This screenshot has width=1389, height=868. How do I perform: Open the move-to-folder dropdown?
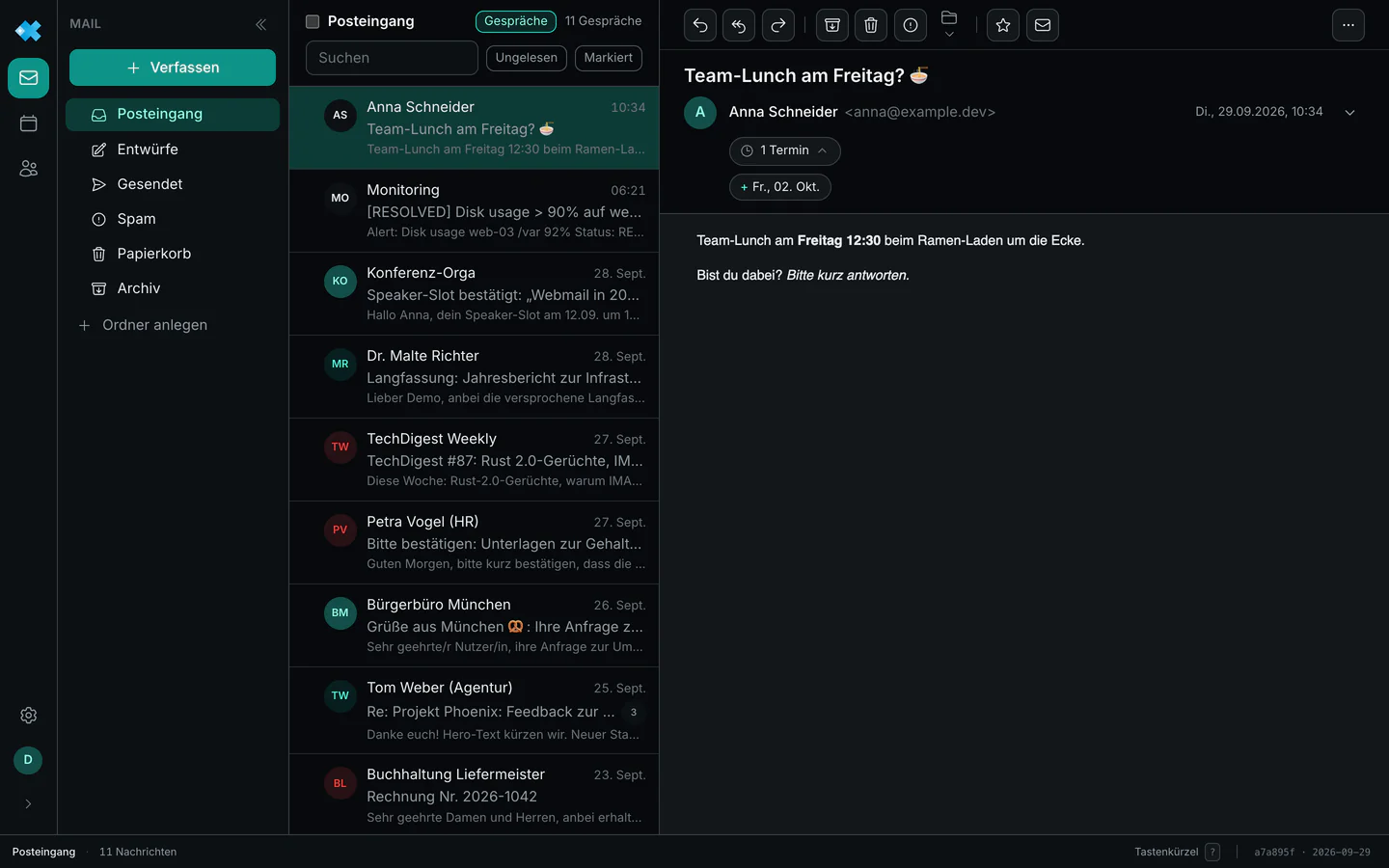point(949,25)
